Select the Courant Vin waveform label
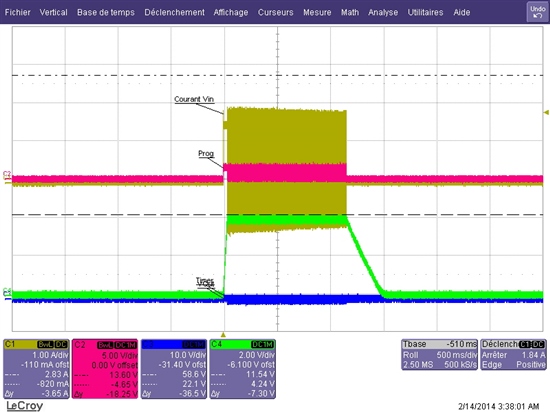 [x=194, y=99]
